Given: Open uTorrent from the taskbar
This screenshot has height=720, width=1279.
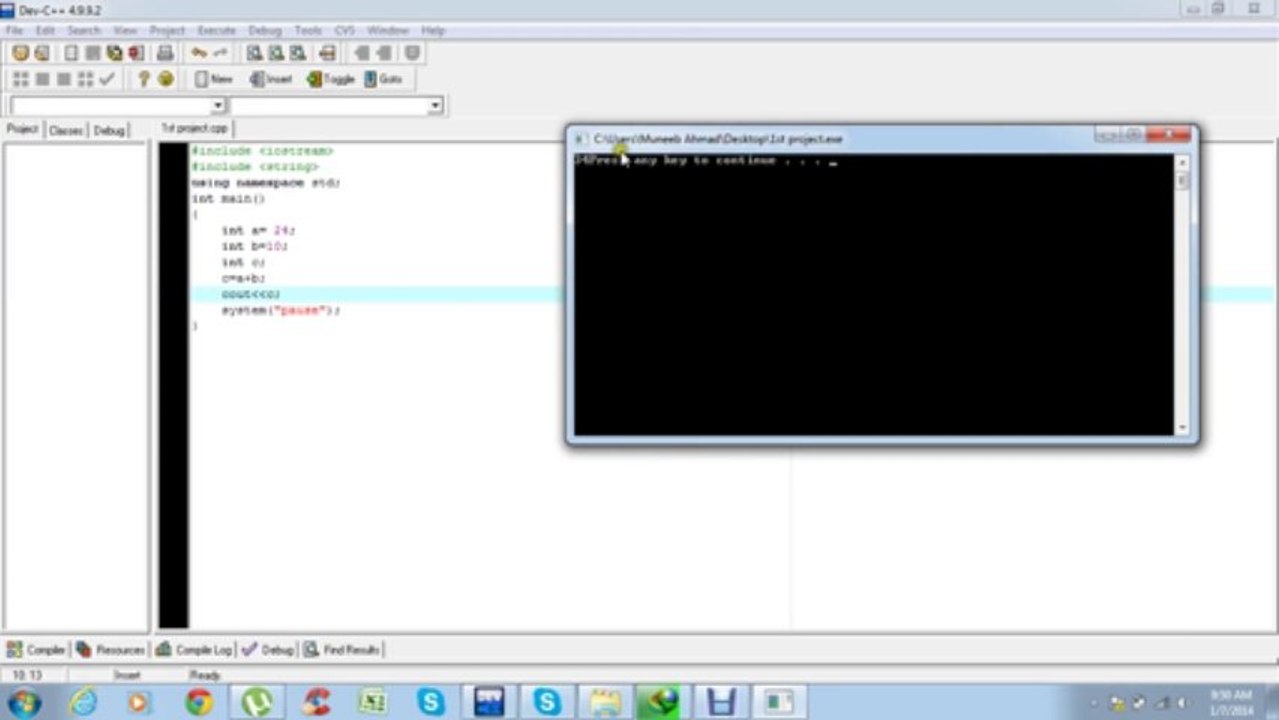Looking at the screenshot, I should click(x=257, y=702).
